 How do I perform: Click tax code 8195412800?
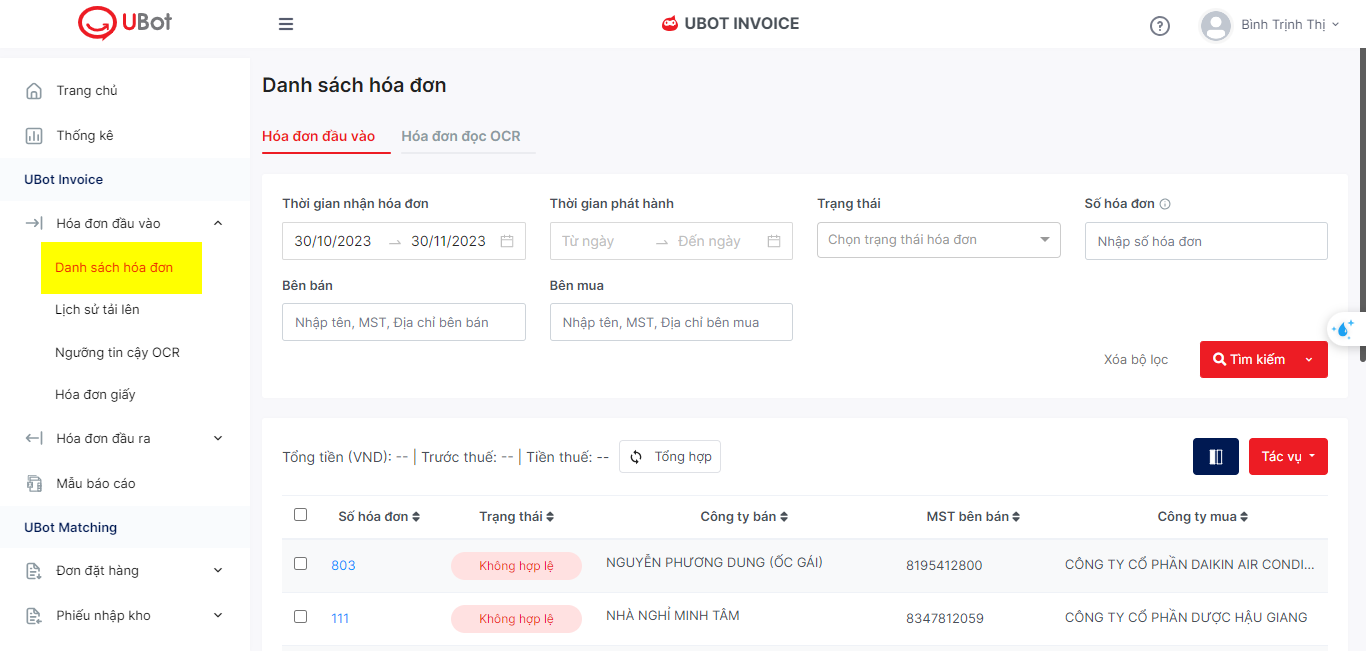[x=944, y=566]
